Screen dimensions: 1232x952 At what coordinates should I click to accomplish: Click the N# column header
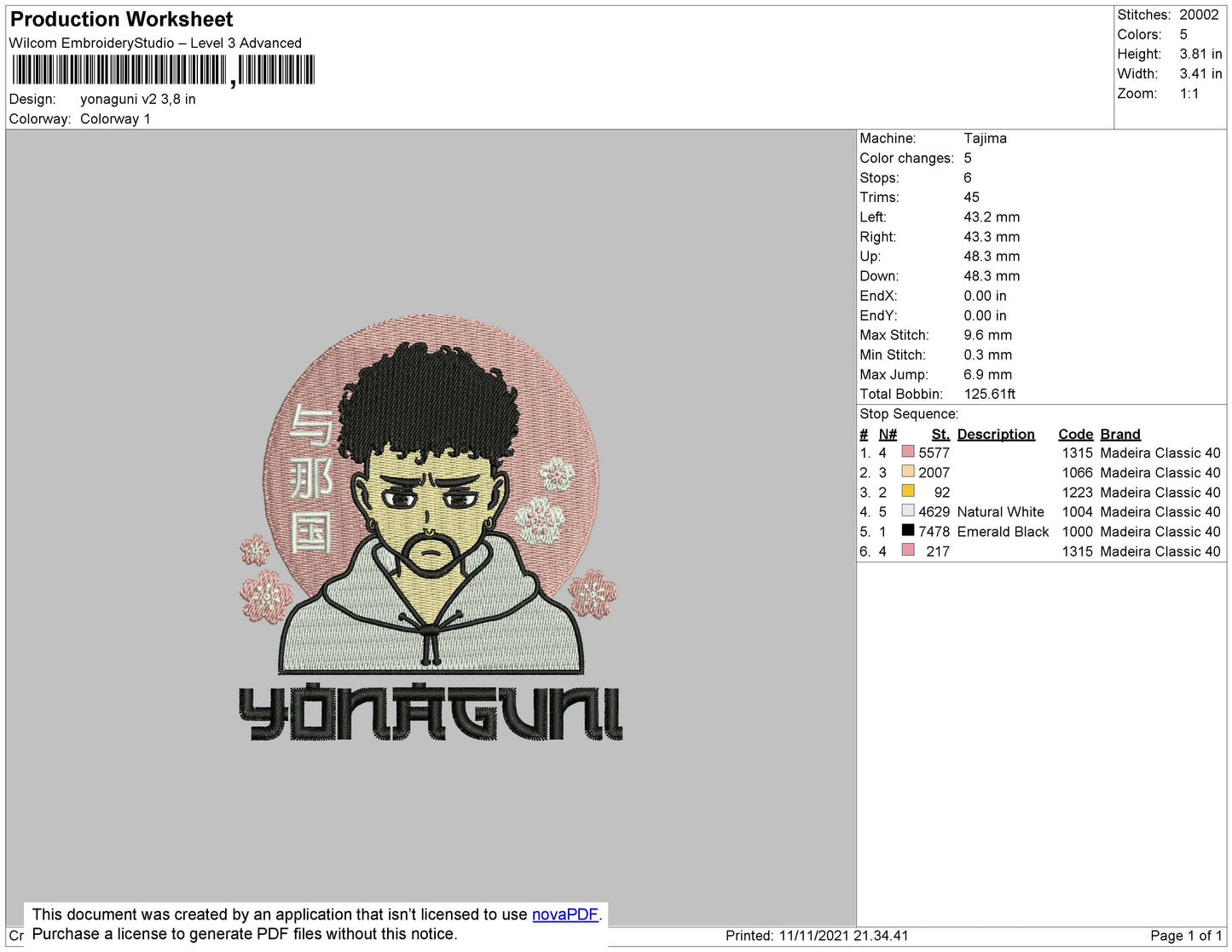click(x=888, y=434)
